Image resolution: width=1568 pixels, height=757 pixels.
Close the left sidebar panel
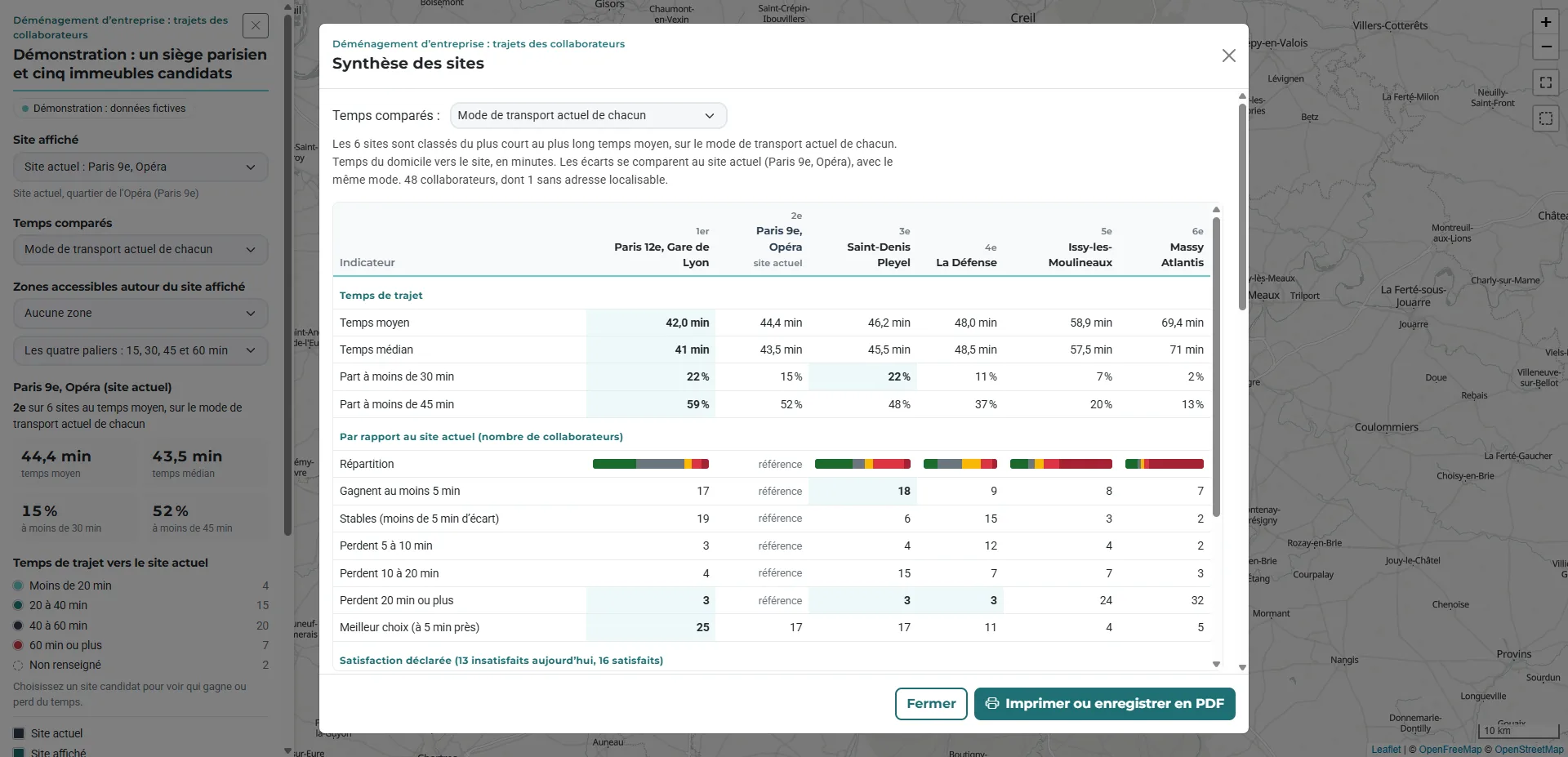(x=256, y=26)
